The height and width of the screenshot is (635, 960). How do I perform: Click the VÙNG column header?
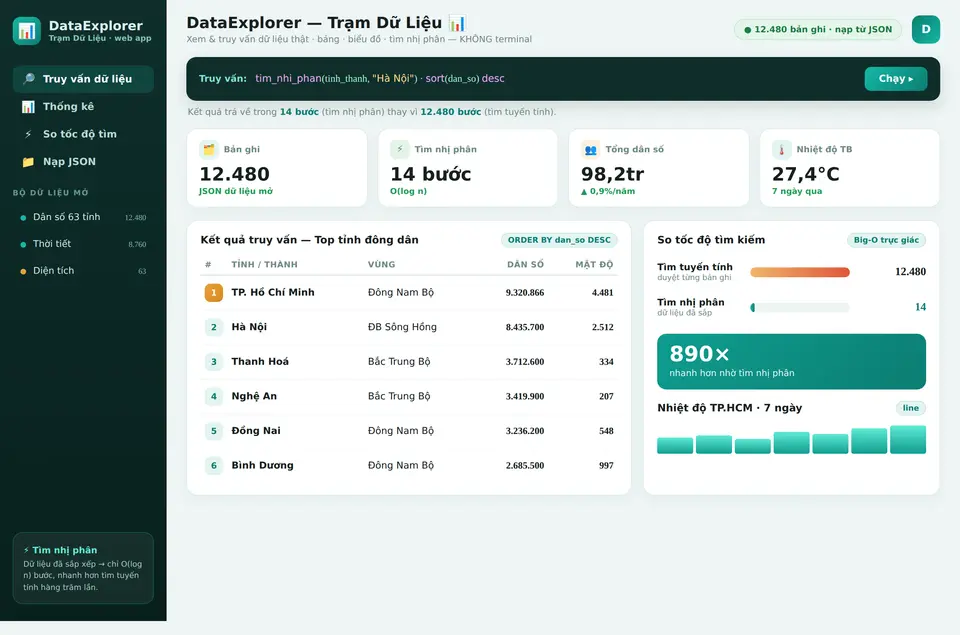click(381, 265)
